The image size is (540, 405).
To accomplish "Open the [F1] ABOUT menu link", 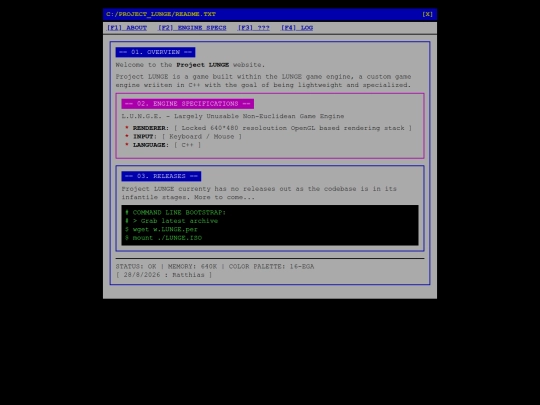I will click(x=127, y=28).
